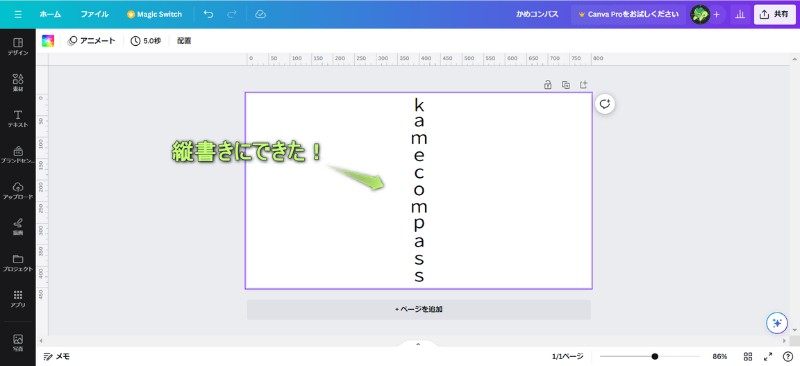Click the ページを追加 button
Image resolution: width=800 pixels, height=366 pixels.
coord(419,309)
